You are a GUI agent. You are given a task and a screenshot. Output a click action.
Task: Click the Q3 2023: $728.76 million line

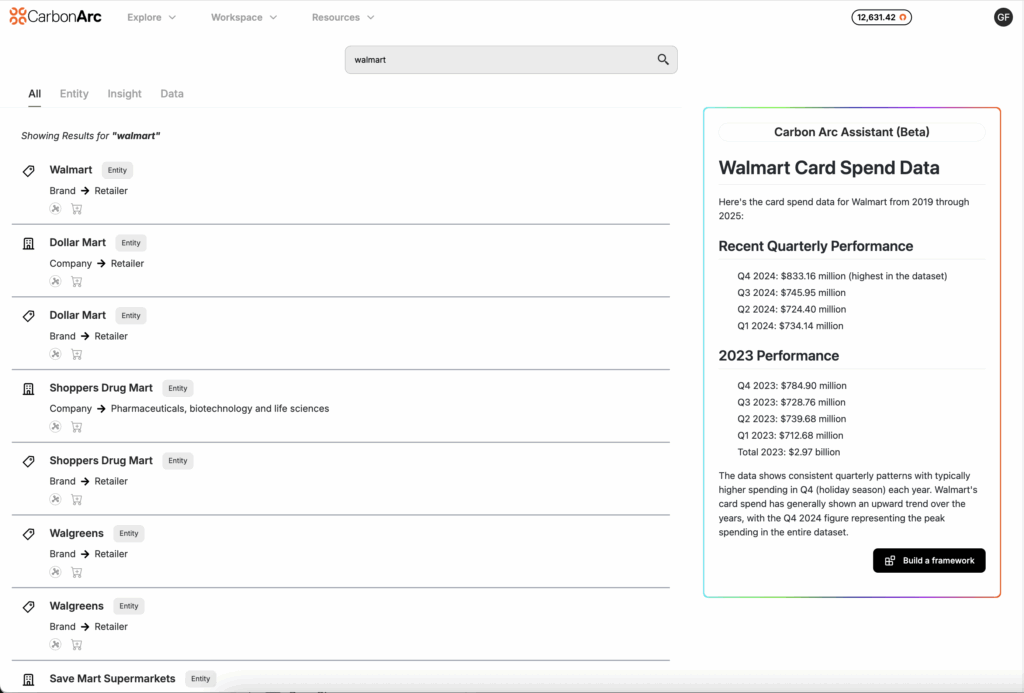[x=791, y=402]
